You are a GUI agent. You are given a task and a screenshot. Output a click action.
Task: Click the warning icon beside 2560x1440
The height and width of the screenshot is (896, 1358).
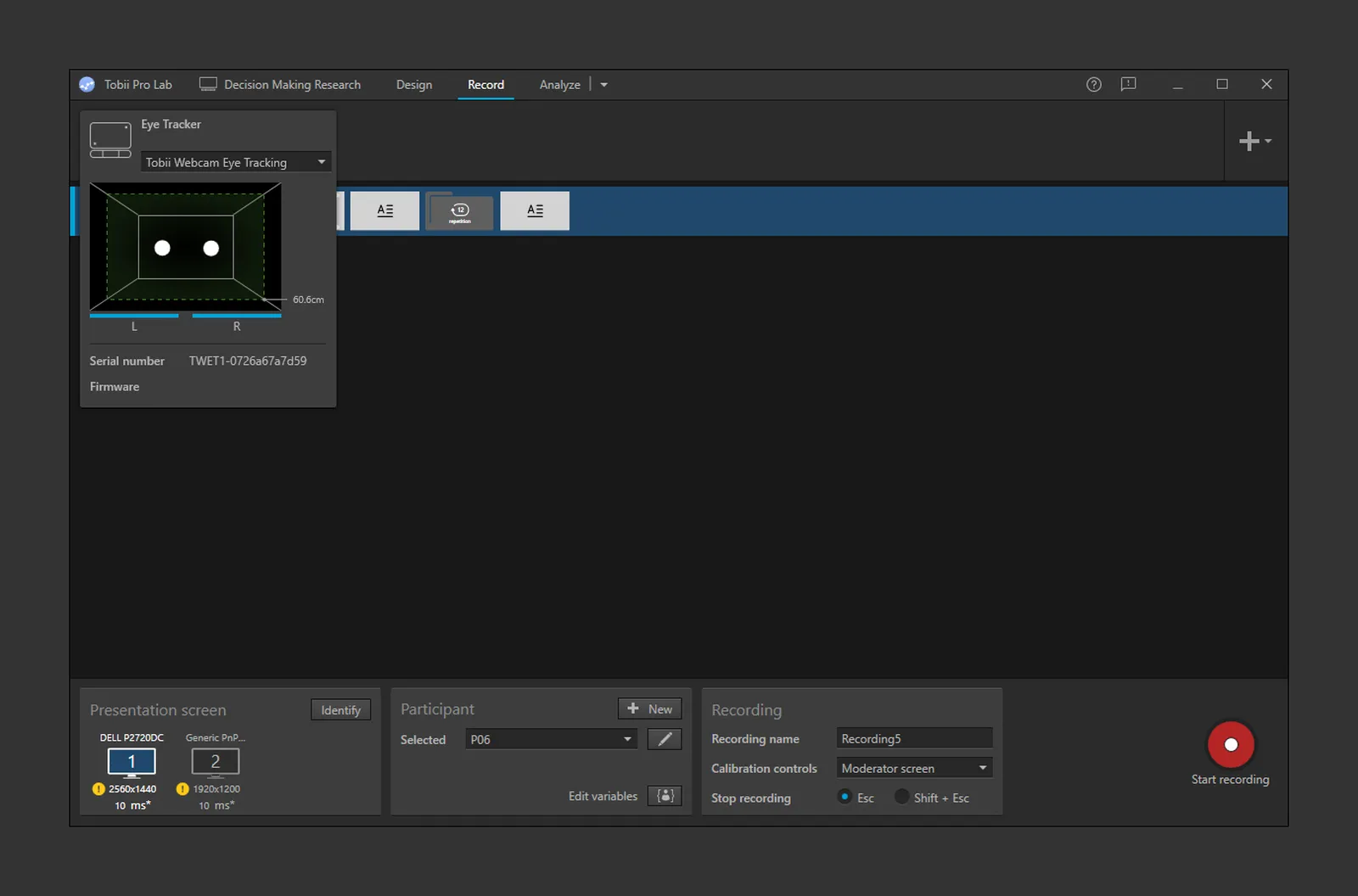coord(98,789)
